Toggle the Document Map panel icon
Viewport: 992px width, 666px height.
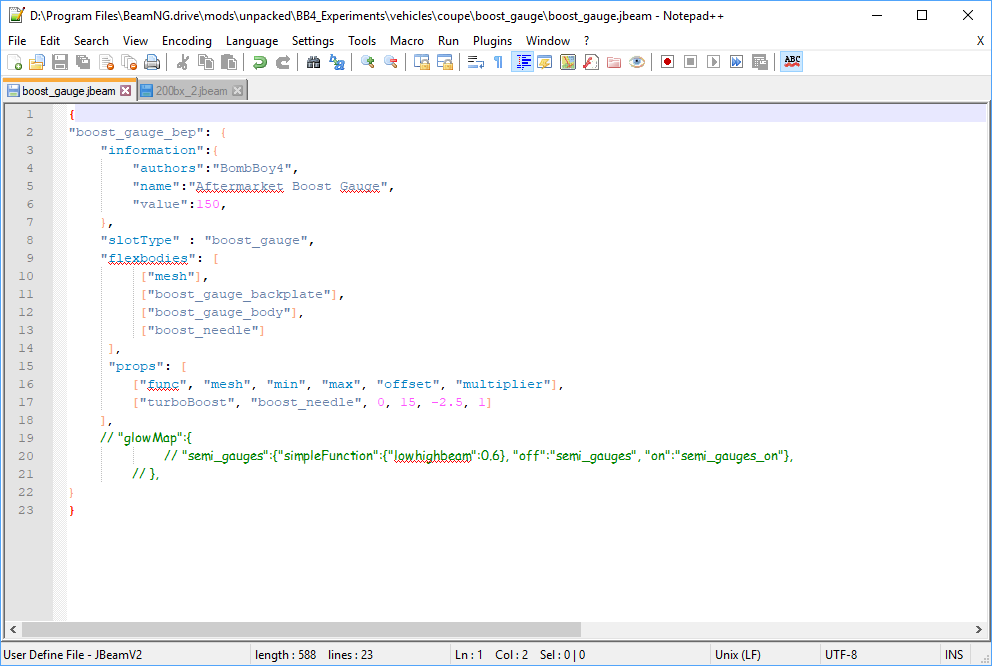point(567,62)
